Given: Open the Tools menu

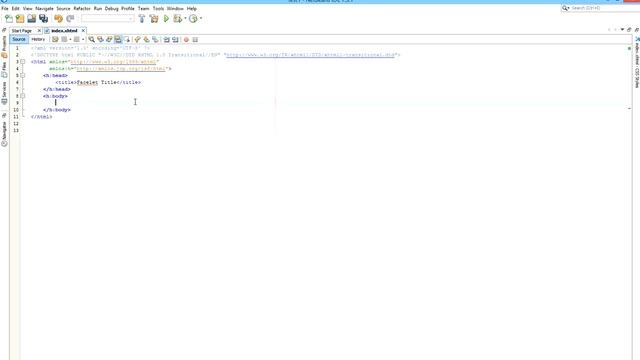Looking at the screenshot, I should point(158,8).
